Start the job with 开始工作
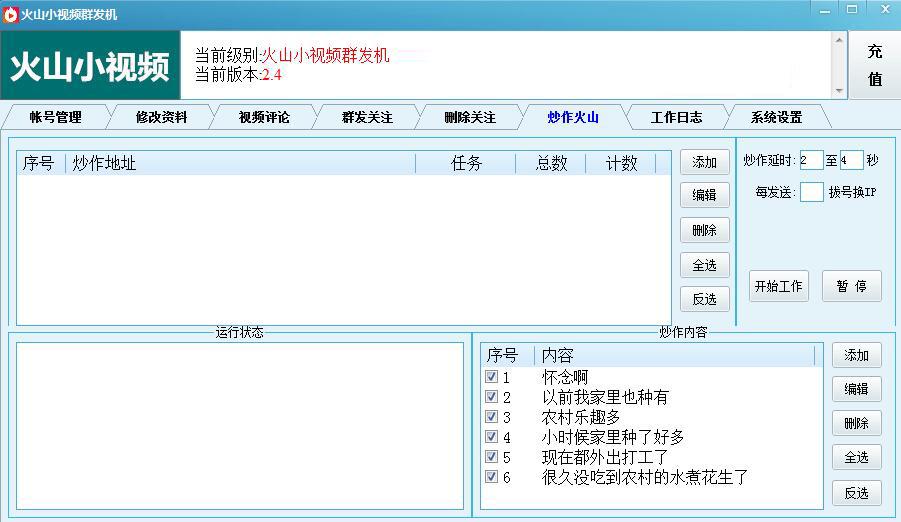Viewport: 901px width, 522px height. click(779, 286)
